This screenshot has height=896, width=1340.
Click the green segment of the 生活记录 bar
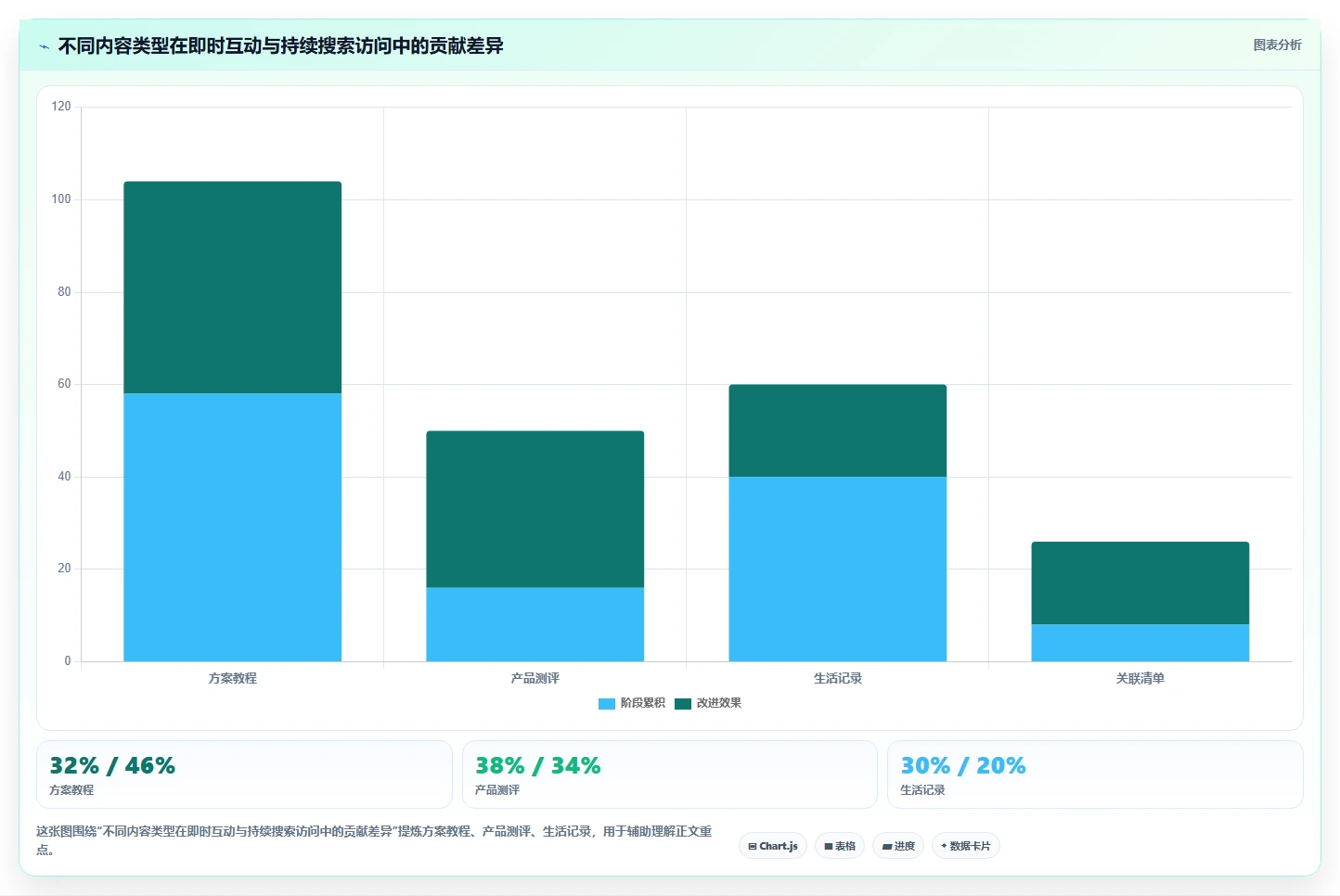point(838,430)
